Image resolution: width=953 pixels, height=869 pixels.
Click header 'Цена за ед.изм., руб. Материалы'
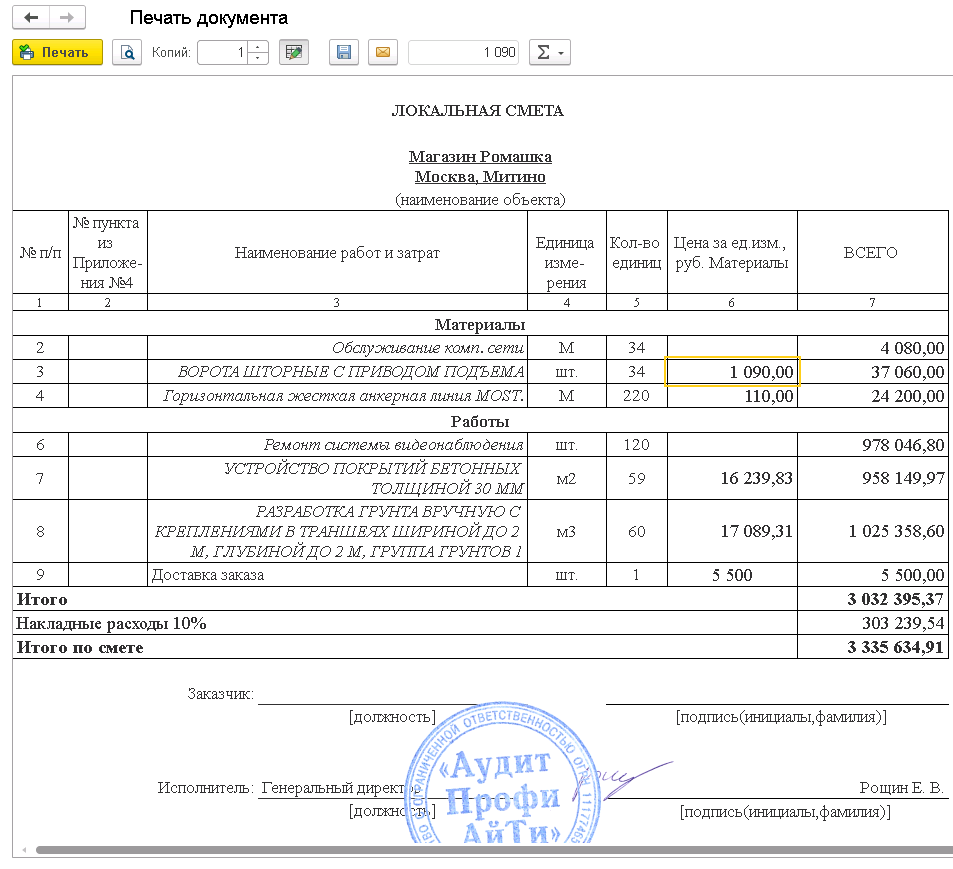pyautogui.click(x=732, y=252)
